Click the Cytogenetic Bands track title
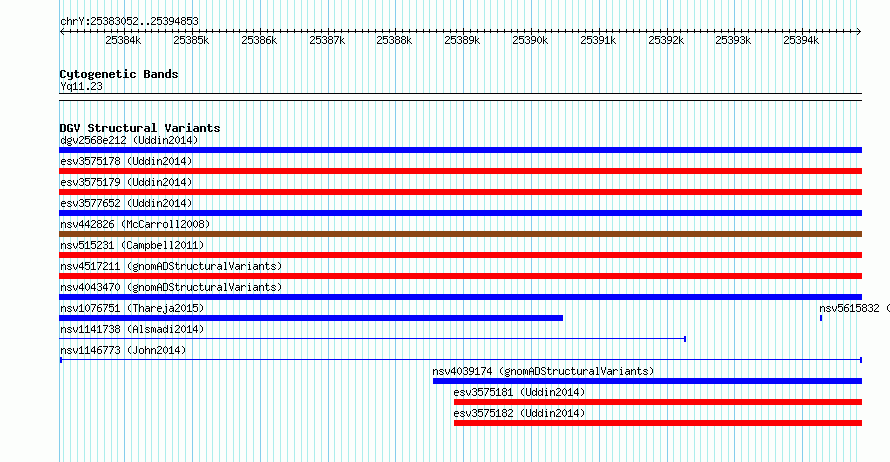Image resolution: width=890 pixels, height=462 pixels. [119, 74]
